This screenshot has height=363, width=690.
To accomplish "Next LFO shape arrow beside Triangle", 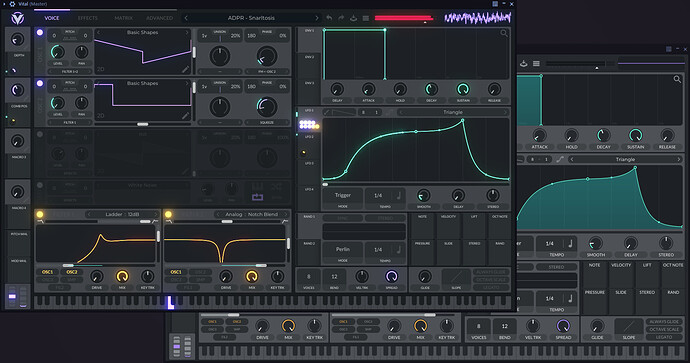I will pos(505,112).
